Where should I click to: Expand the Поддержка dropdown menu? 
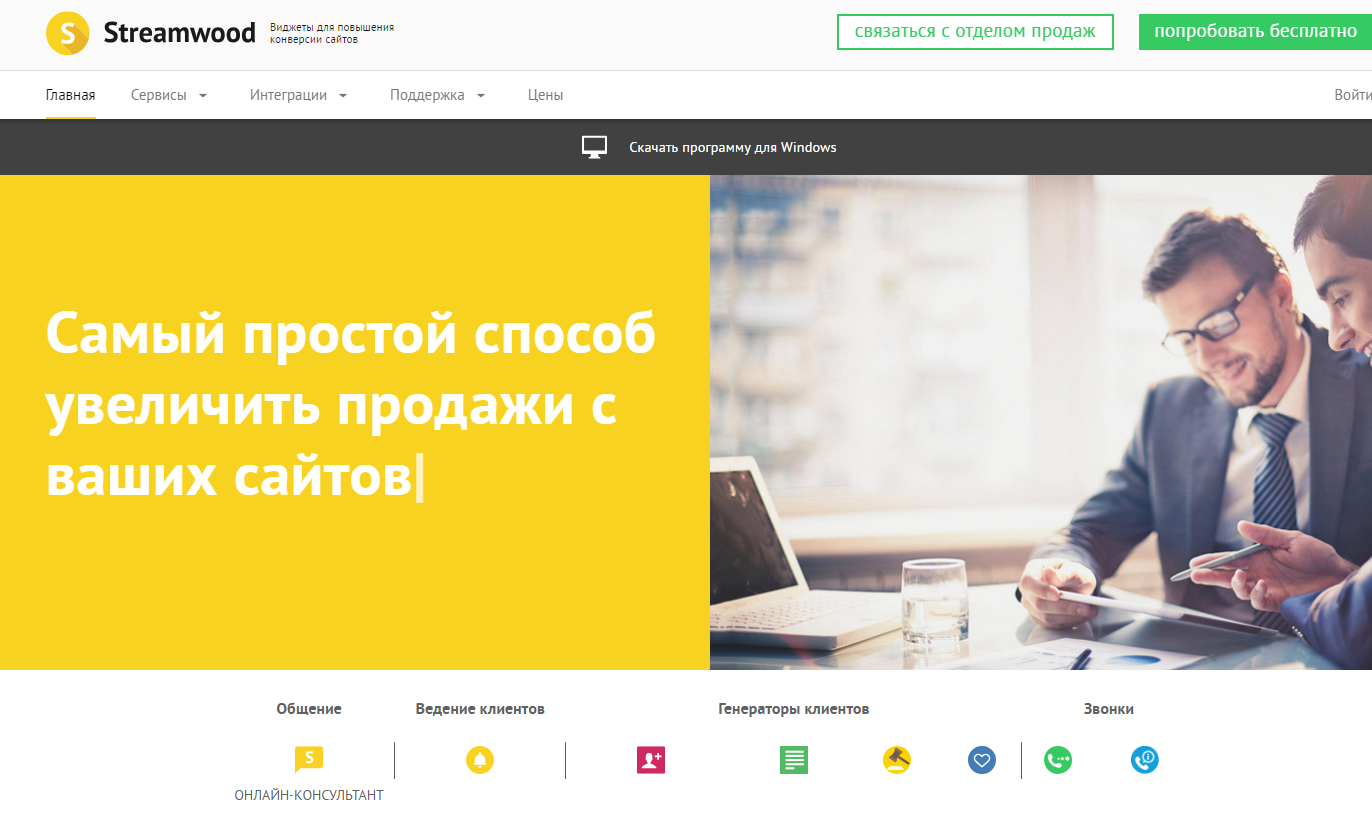click(x=438, y=95)
